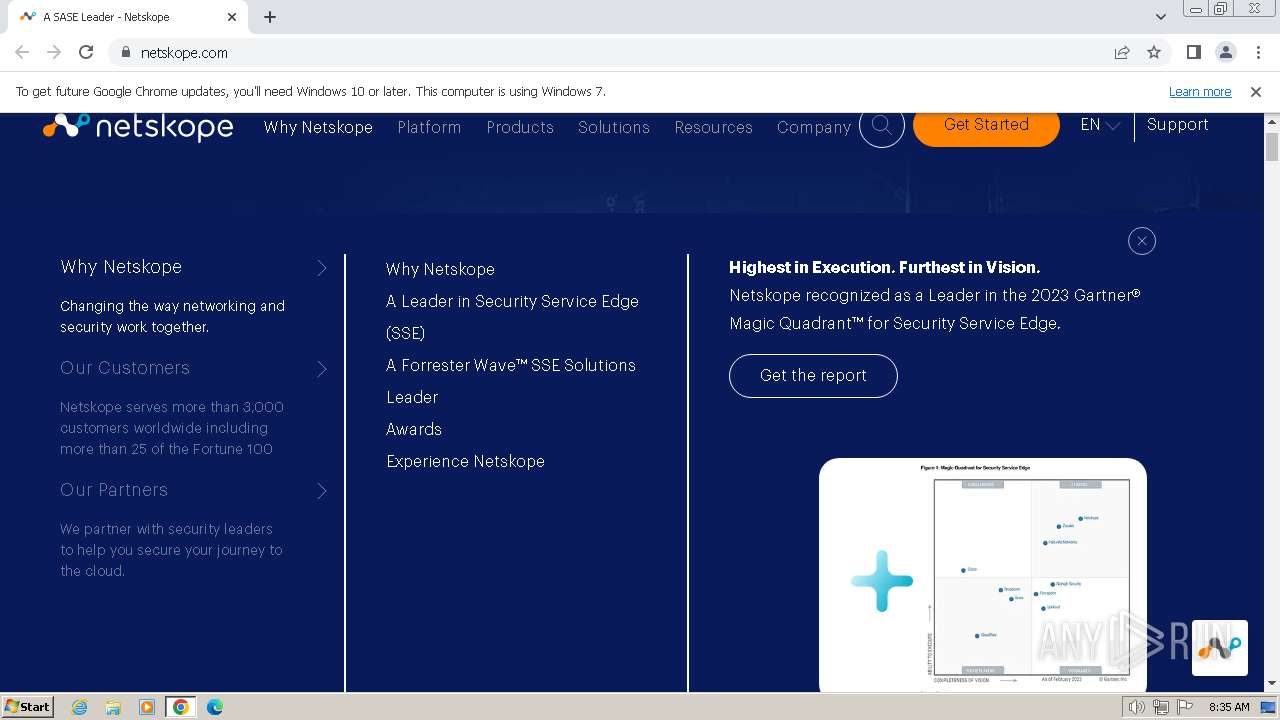Screen dimensions: 1280x720
Task: Click the Netskope logo
Action: (x=138, y=127)
